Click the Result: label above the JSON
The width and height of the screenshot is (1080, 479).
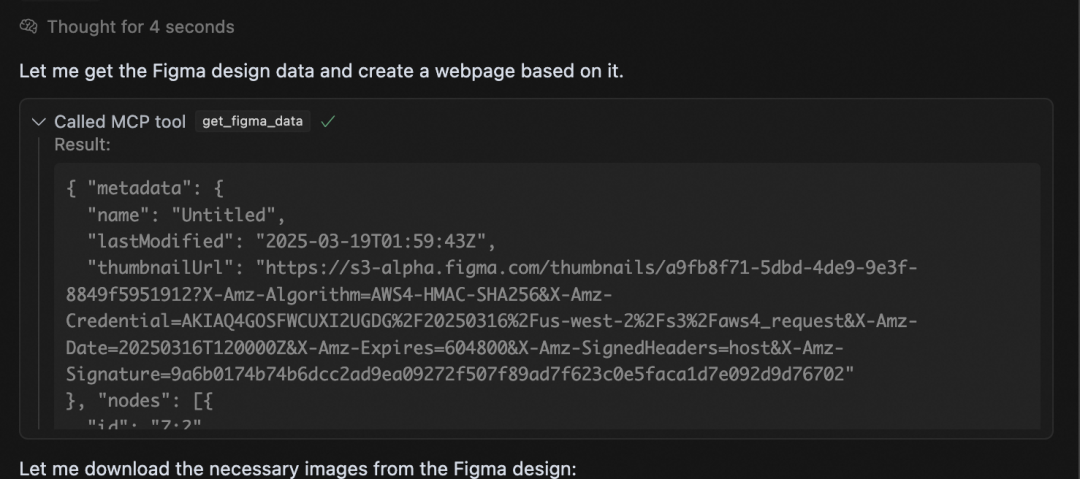pos(83,145)
